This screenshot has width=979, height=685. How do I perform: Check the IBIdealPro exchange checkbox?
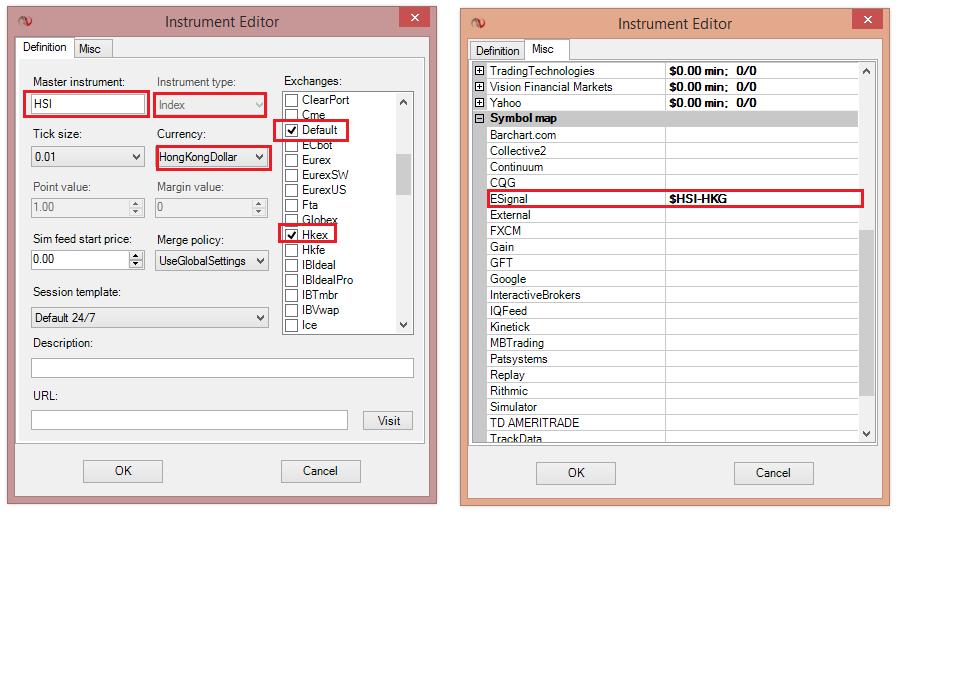[x=292, y=280]
